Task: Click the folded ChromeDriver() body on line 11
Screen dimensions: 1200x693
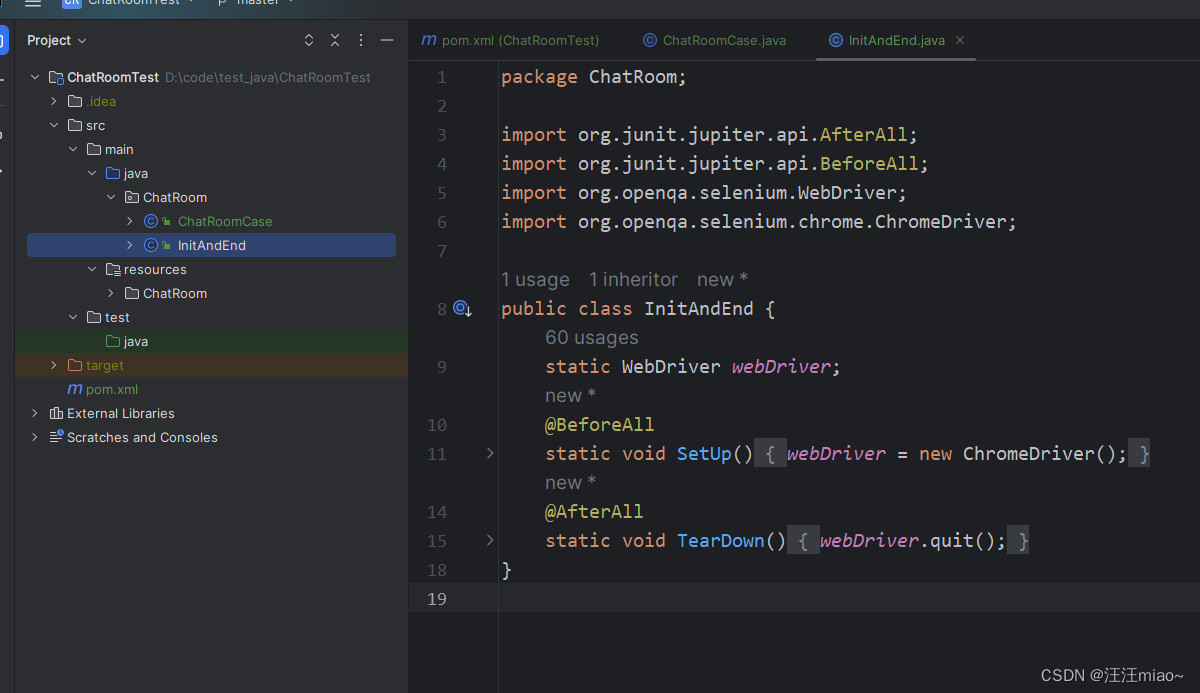Action: pos(951,454)
